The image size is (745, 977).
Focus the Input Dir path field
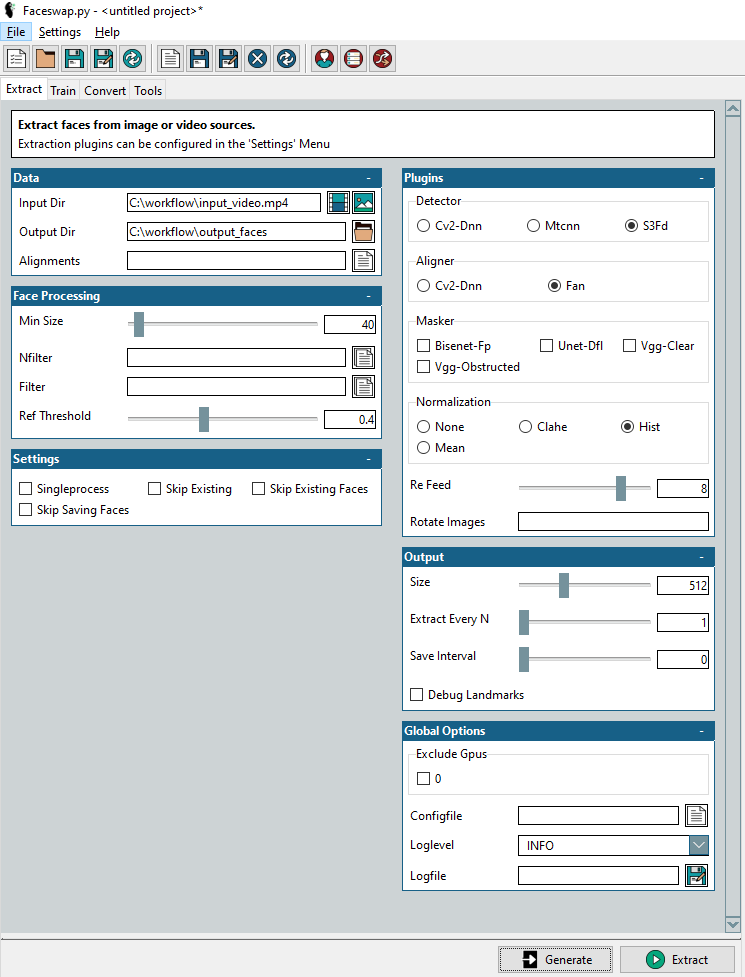pos(224,203)
